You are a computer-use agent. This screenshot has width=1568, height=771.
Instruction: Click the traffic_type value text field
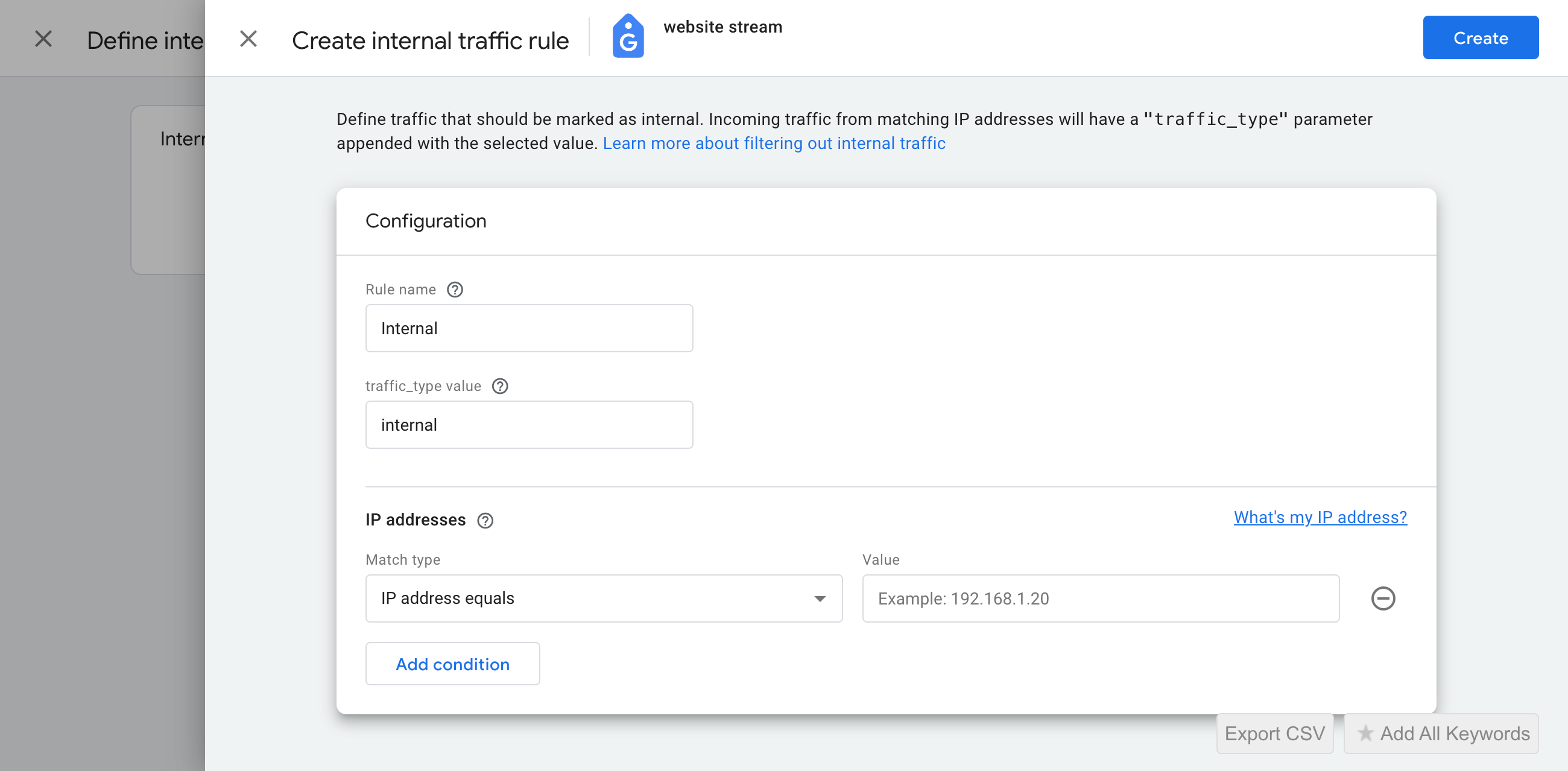coord(528,425)
